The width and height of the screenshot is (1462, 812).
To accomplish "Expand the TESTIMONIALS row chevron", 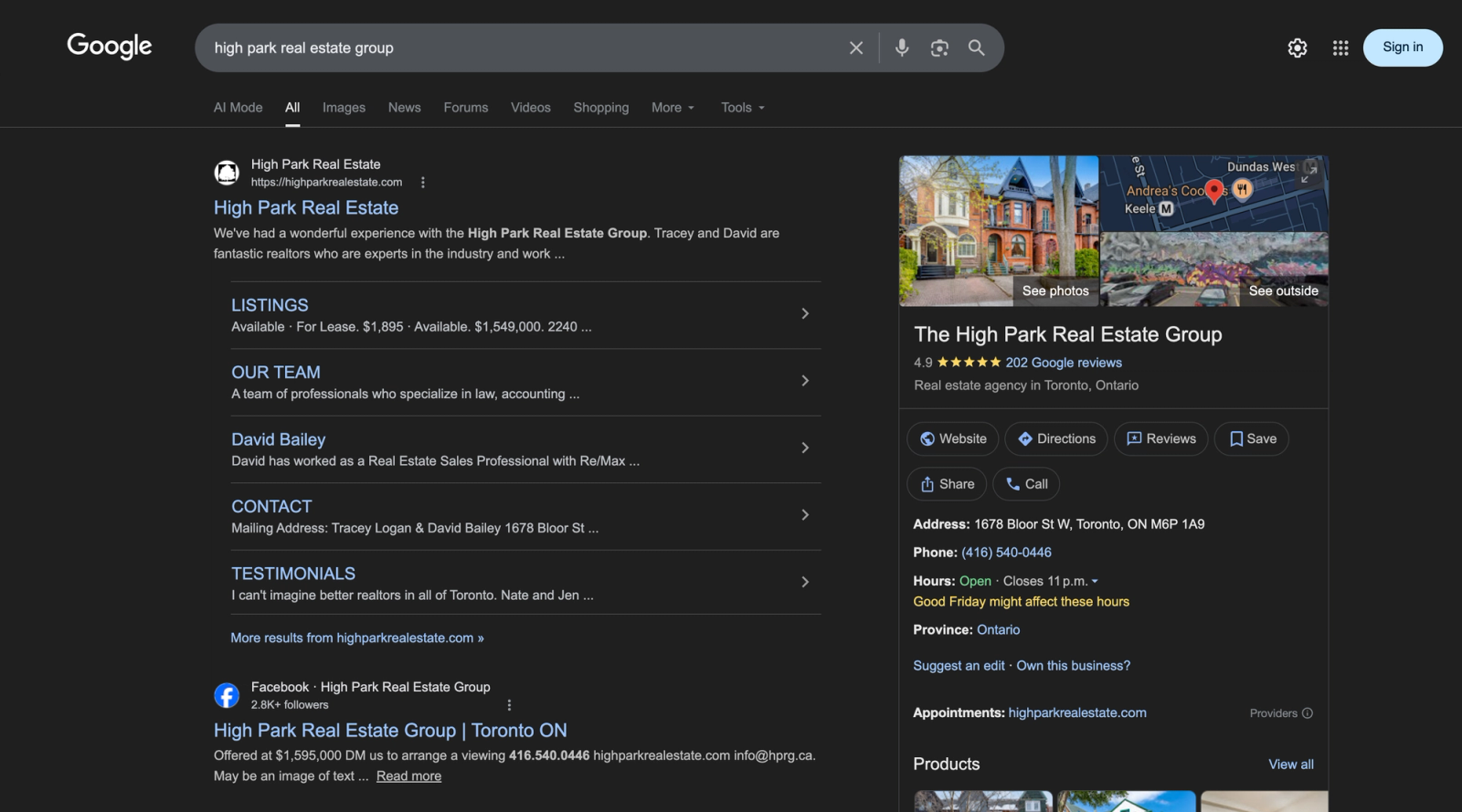I will (x=805, y=582).
